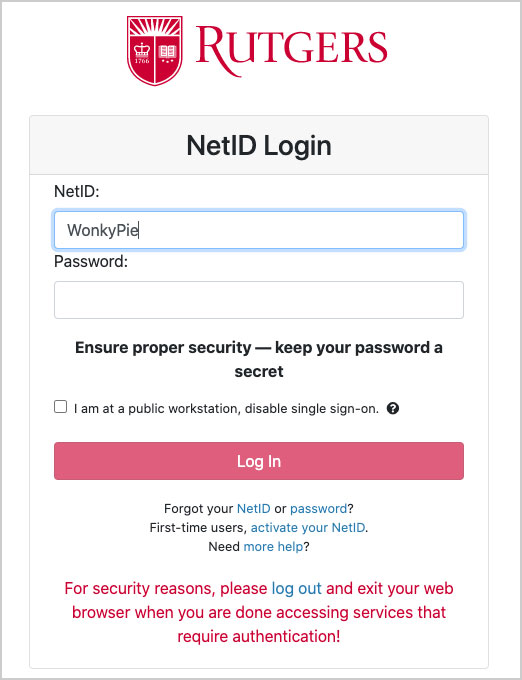Screen dimensions: 522x680
Task: Open the 'more help' link
Action: coord(273,546)
